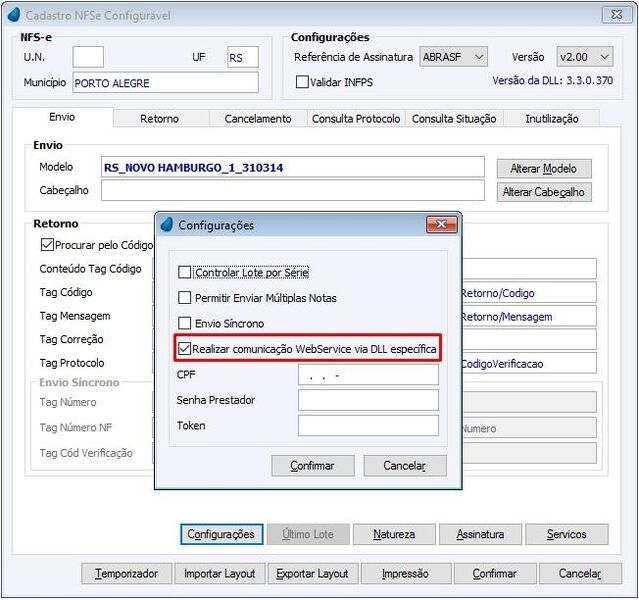Click the Alterar Modelo button
The image size is (639, 600).
pyautogui.click(x=544, y=168)
